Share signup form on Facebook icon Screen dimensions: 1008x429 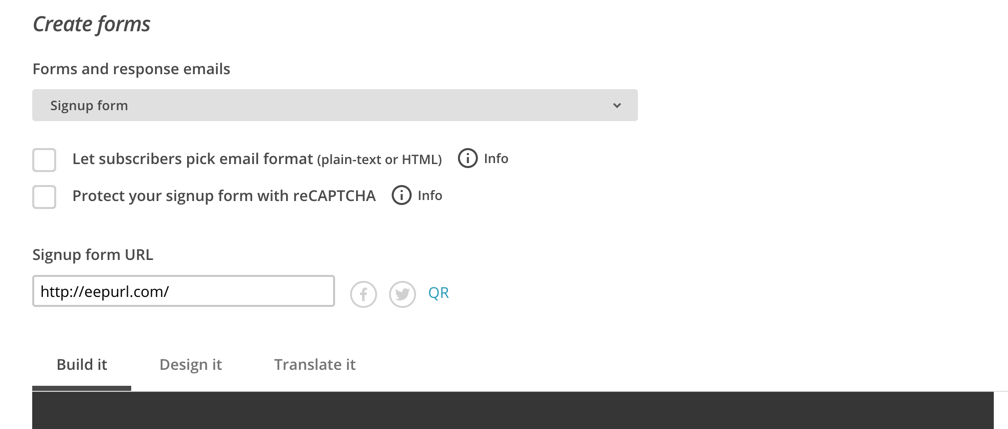363,295
